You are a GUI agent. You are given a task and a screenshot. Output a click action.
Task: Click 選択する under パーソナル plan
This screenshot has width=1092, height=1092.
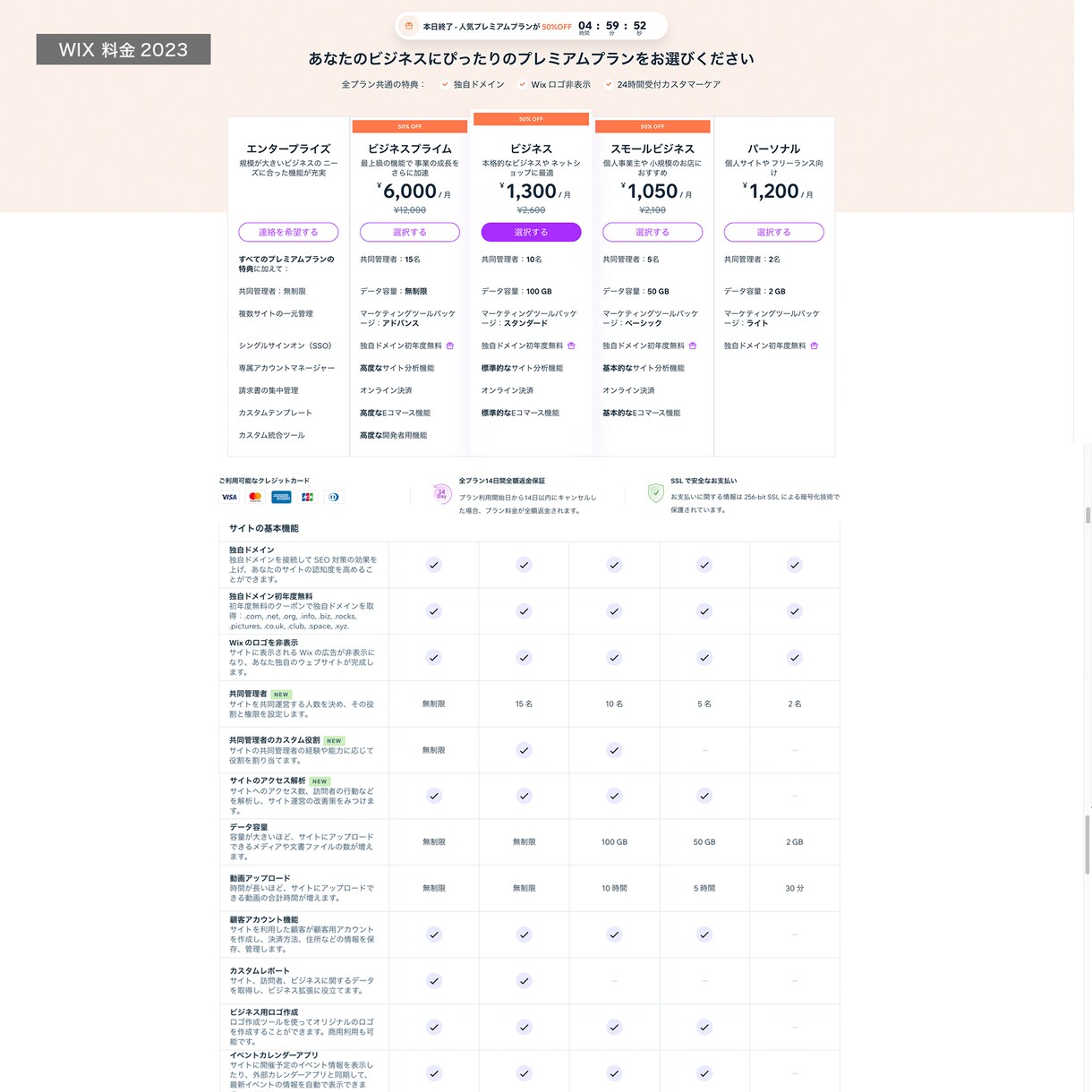pyautogui.click(x=773, y=232)
